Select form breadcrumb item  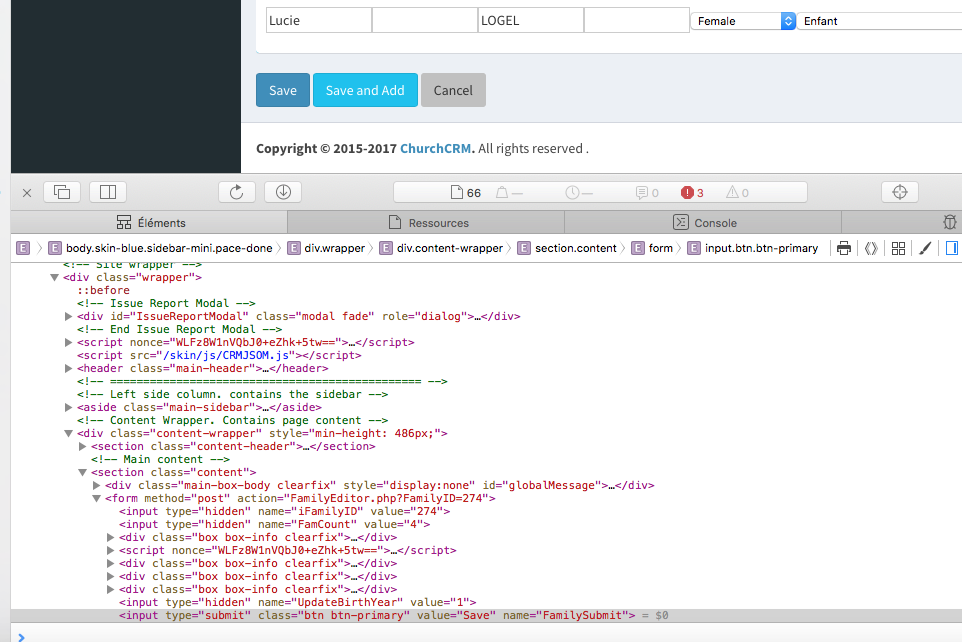coord(652,248)
